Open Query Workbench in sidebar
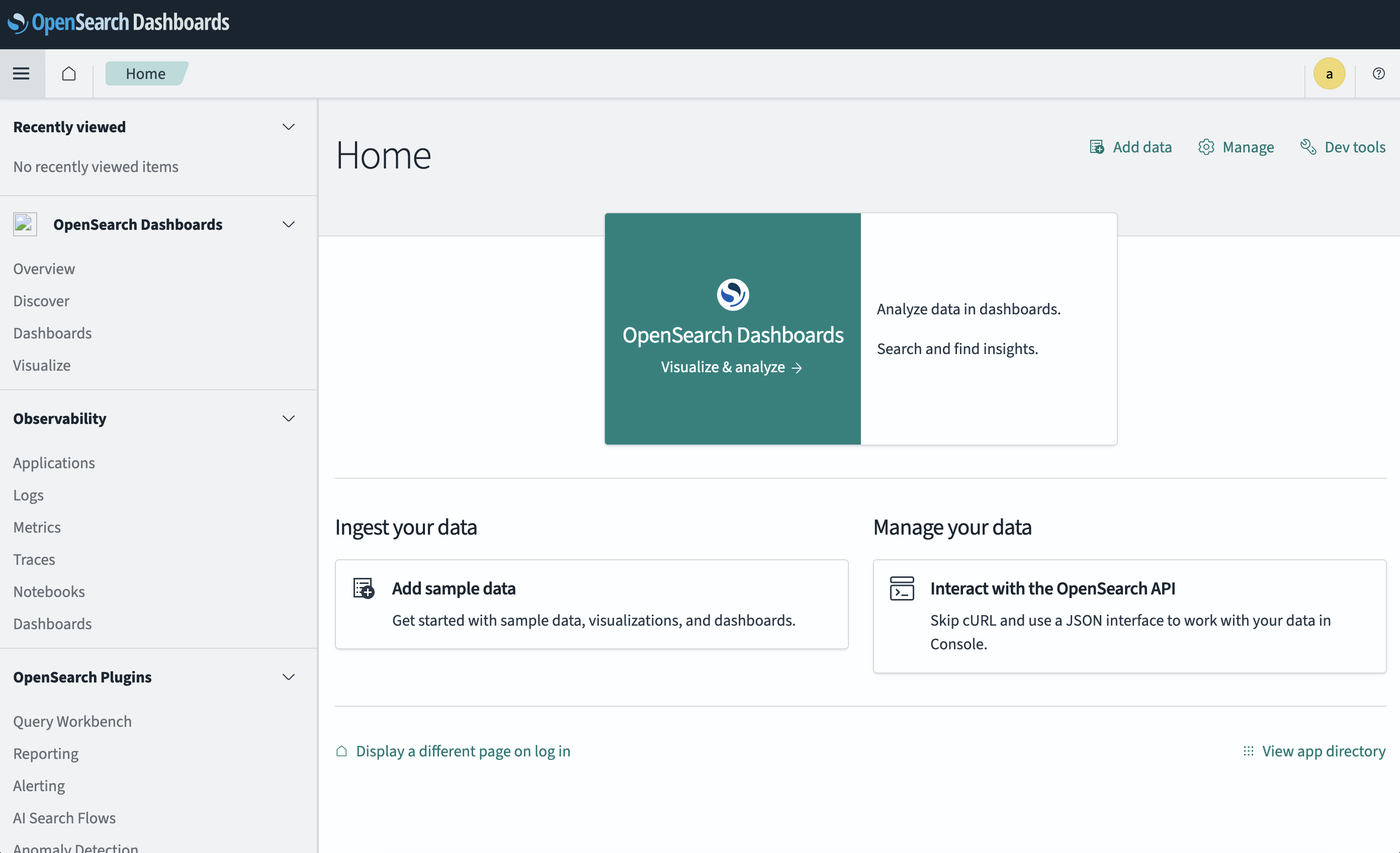The width and height of the screenshot is (1400, 853). 72,721
